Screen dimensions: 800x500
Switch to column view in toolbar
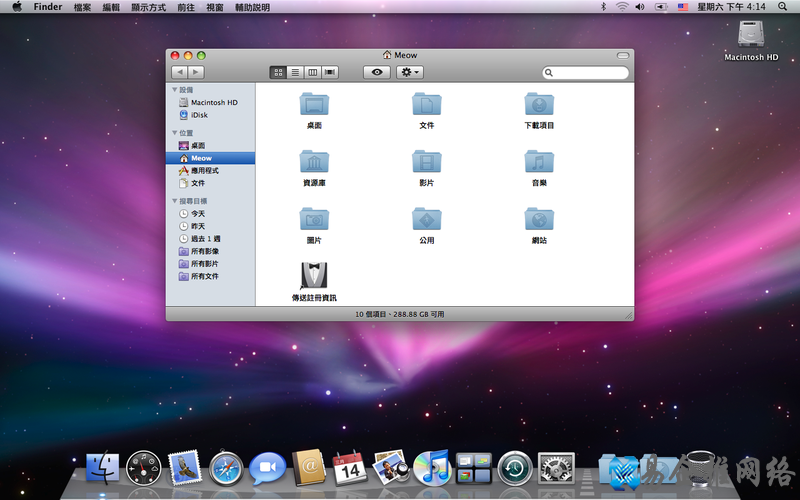tap(313, 72)
